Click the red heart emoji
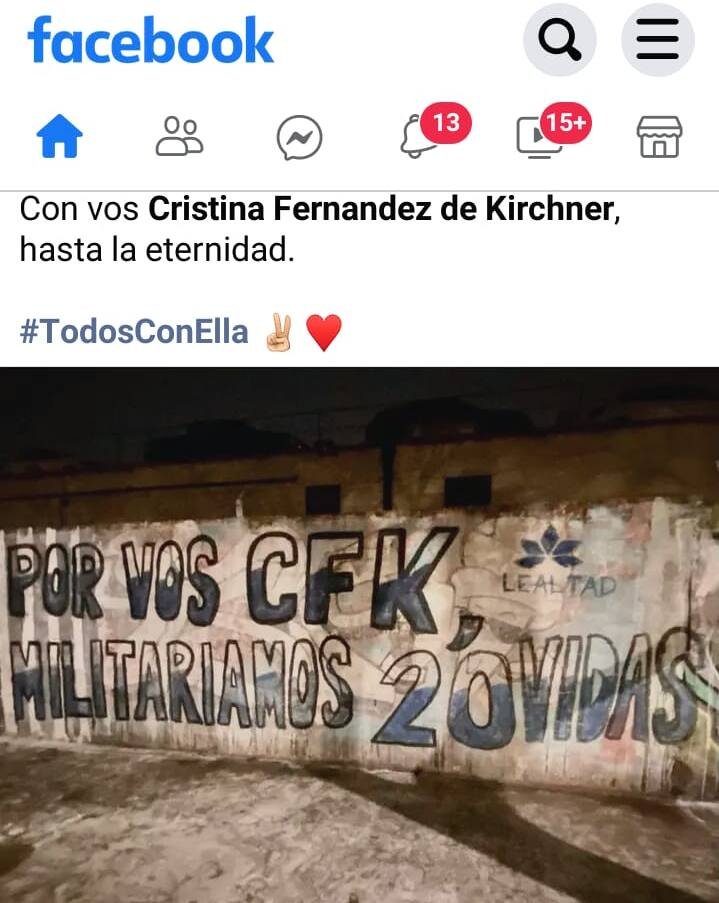Image resolution: width=719 pixels, height=903 pixels. coord(324,332)
